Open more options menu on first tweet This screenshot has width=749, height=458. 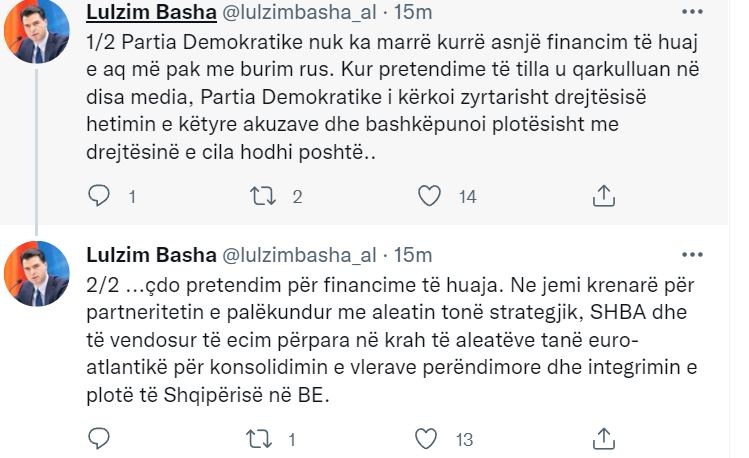click(691, 13)
